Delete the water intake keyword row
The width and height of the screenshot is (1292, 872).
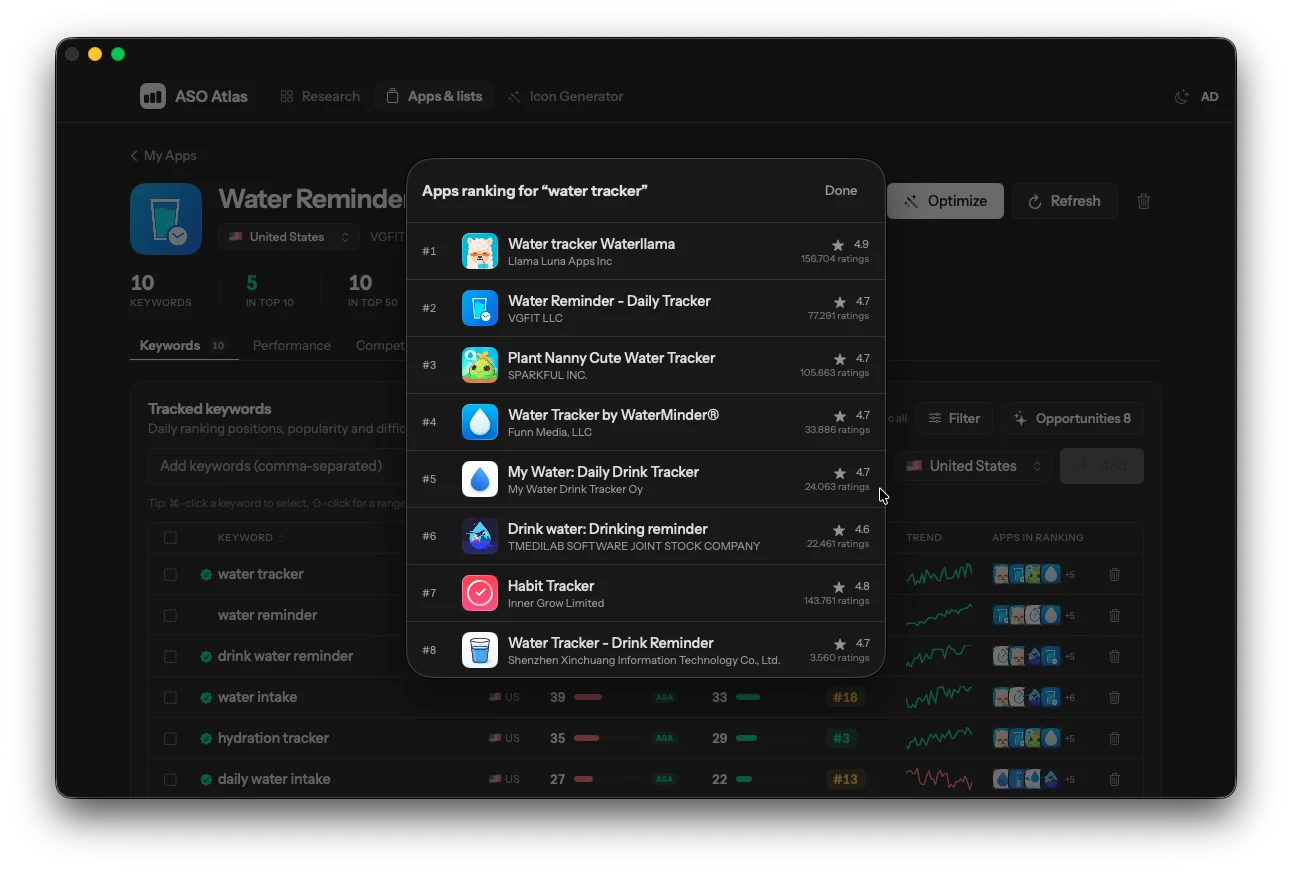coord(1115,698)
